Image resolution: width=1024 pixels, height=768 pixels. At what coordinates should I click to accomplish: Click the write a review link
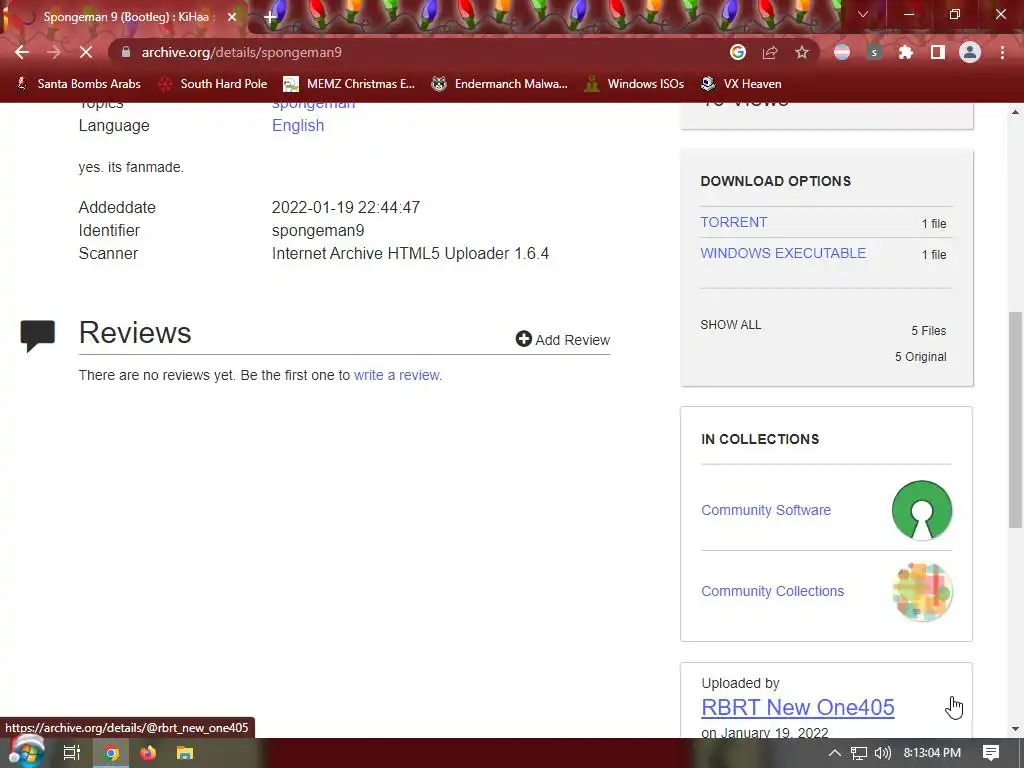[396, 375]
